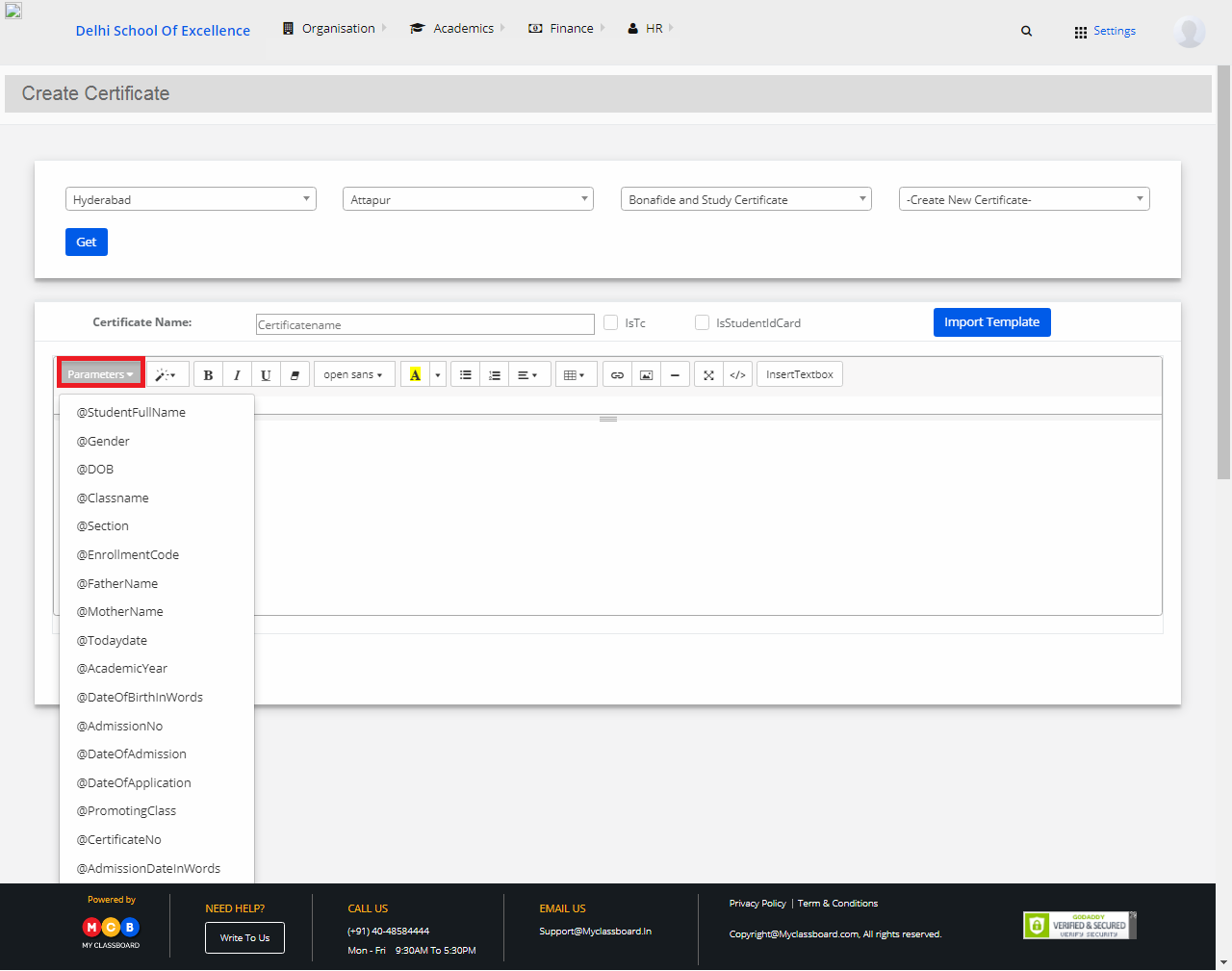Click the Get button

[x=87, y=242]
